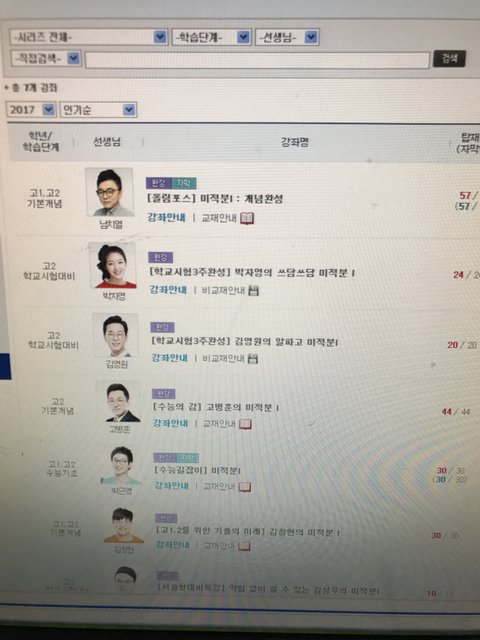Click book icon for 수능길잡이 미적분 교재안내

[244, 487]
